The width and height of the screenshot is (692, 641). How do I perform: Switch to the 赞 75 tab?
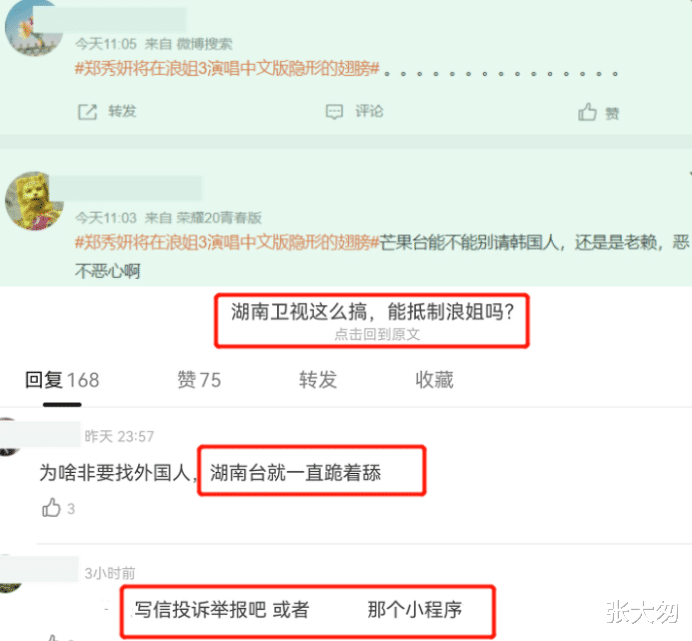click(x=199, y=380)
